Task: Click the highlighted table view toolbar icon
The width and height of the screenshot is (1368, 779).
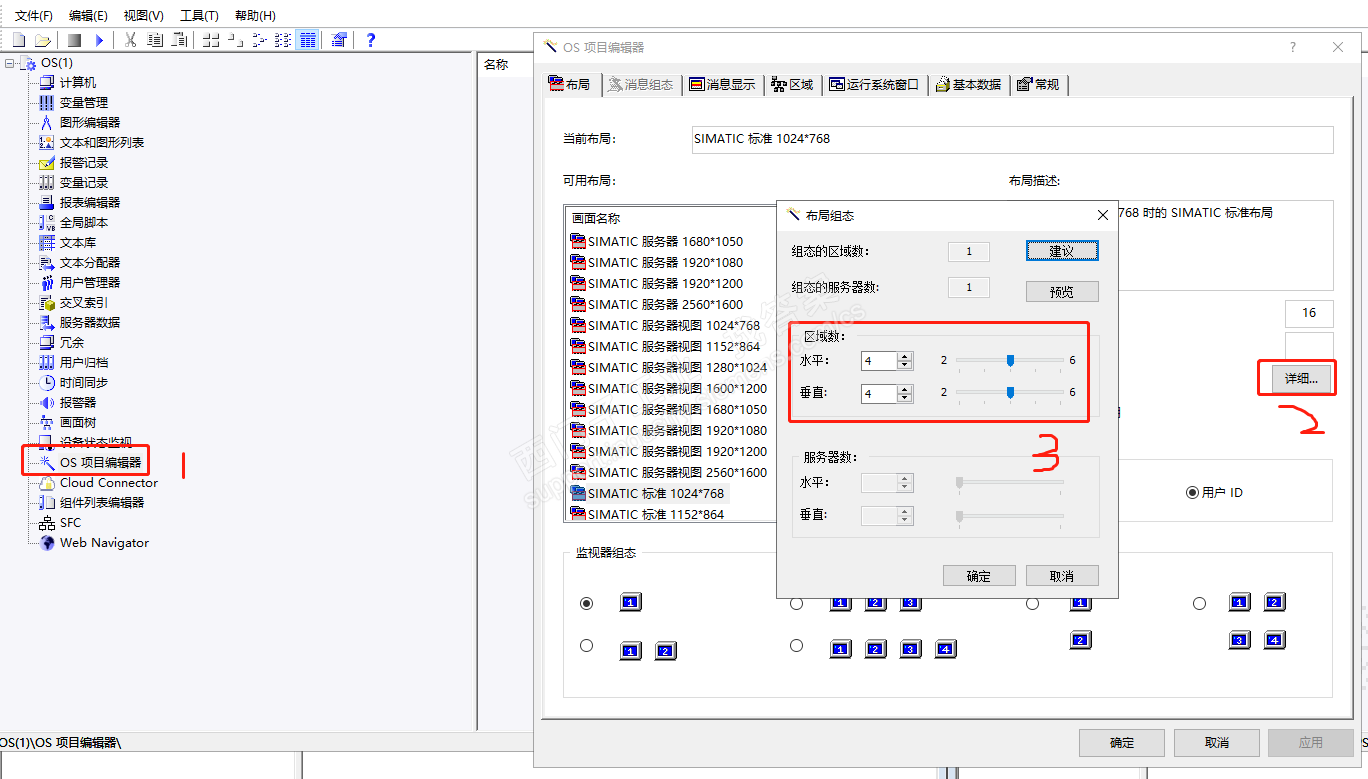Action: pyautogui.click(x=308, y=40)
